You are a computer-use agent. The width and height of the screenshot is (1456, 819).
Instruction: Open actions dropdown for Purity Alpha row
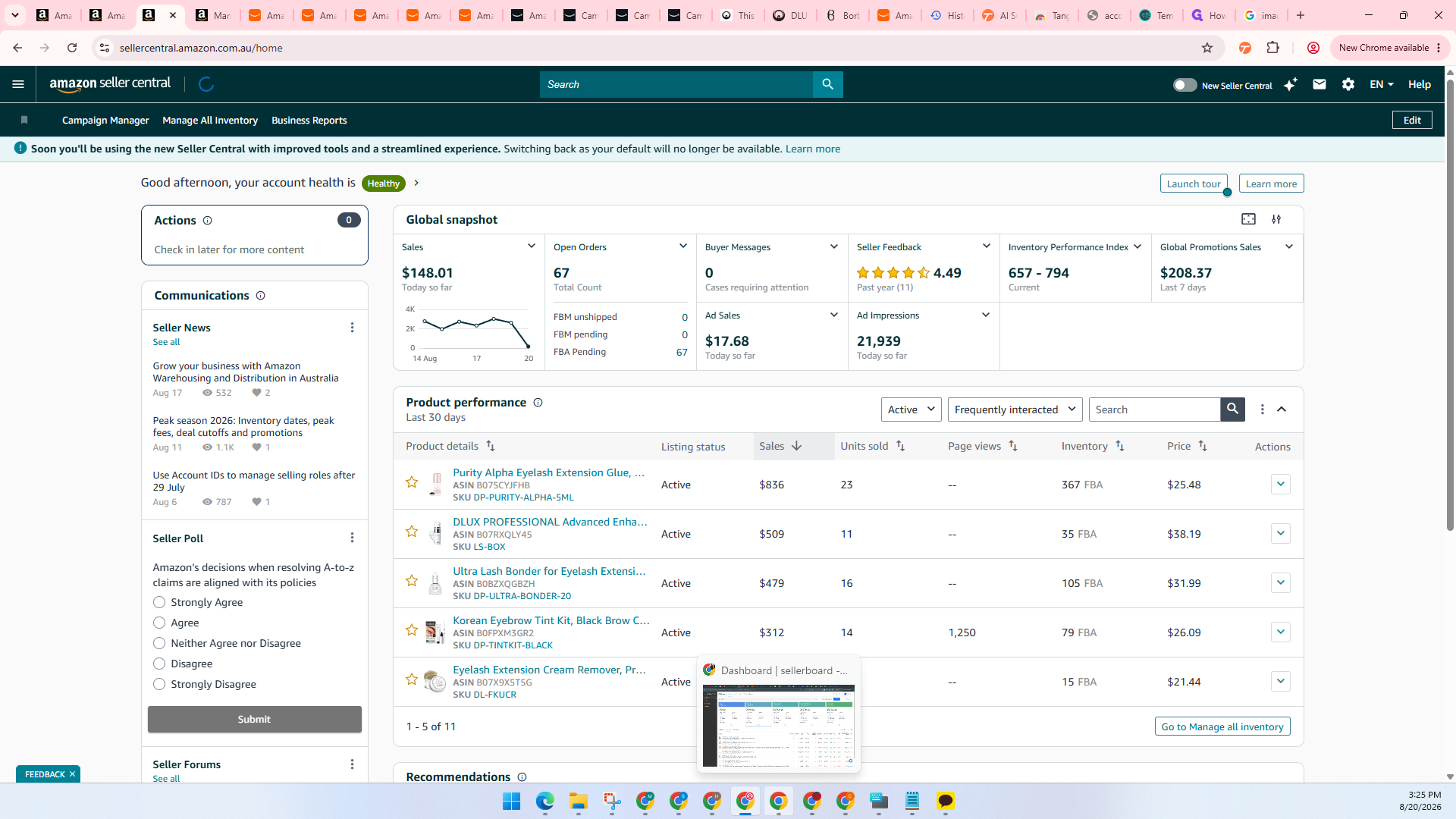click(1280, 484)
